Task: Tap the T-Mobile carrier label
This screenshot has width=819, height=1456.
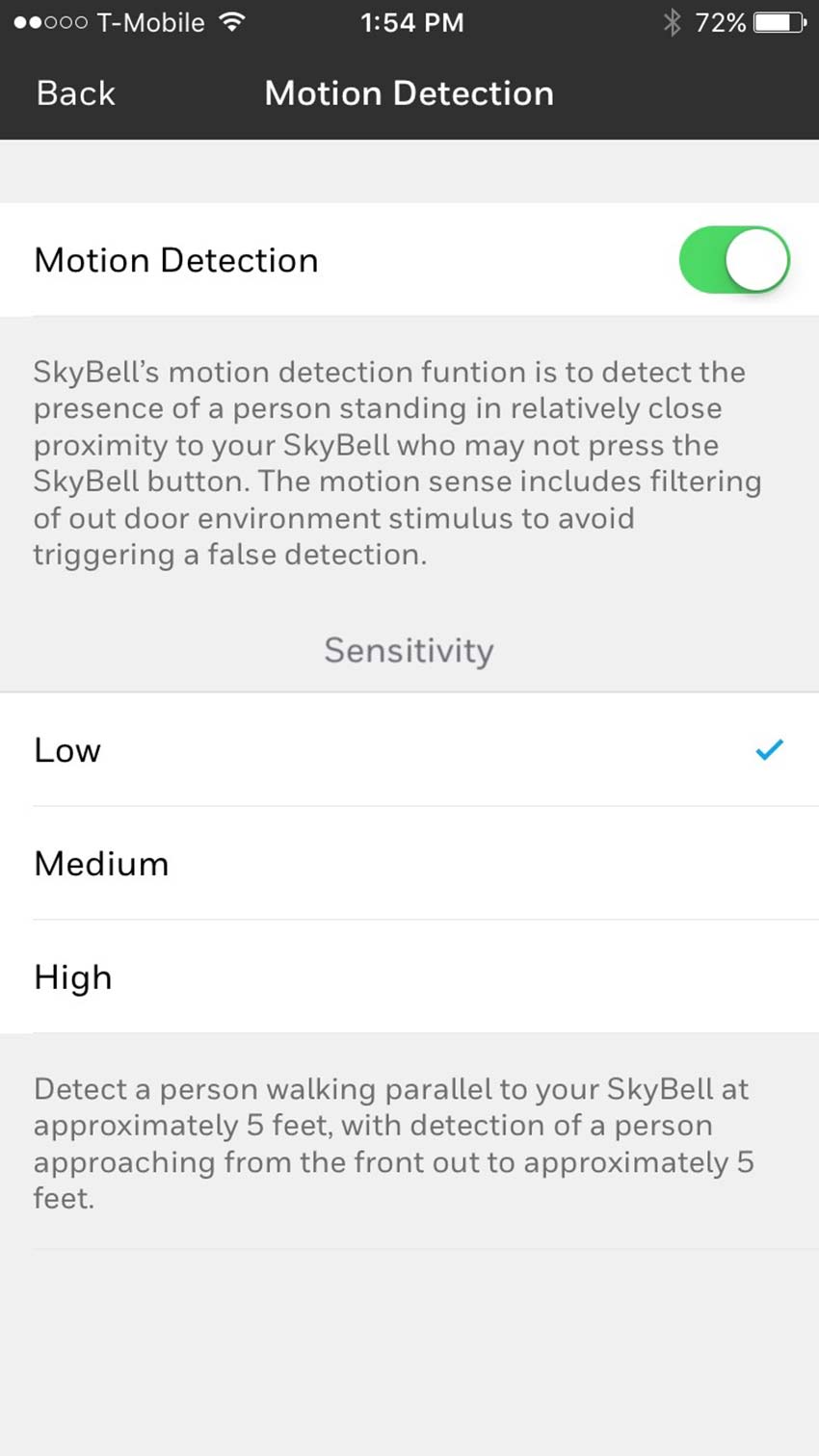Action: (x=150, y=22)
